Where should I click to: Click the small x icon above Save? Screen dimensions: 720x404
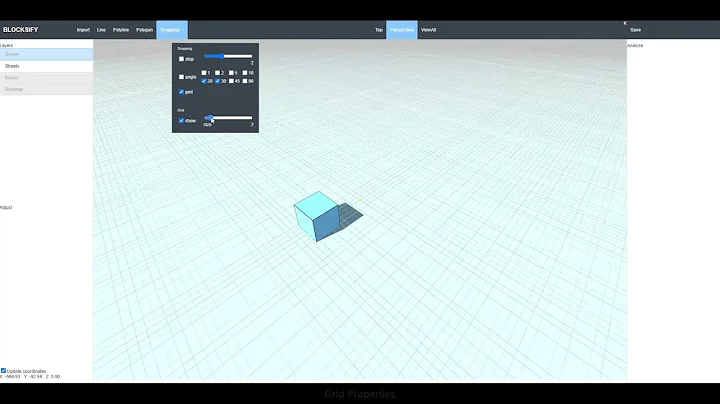point(625,23)
